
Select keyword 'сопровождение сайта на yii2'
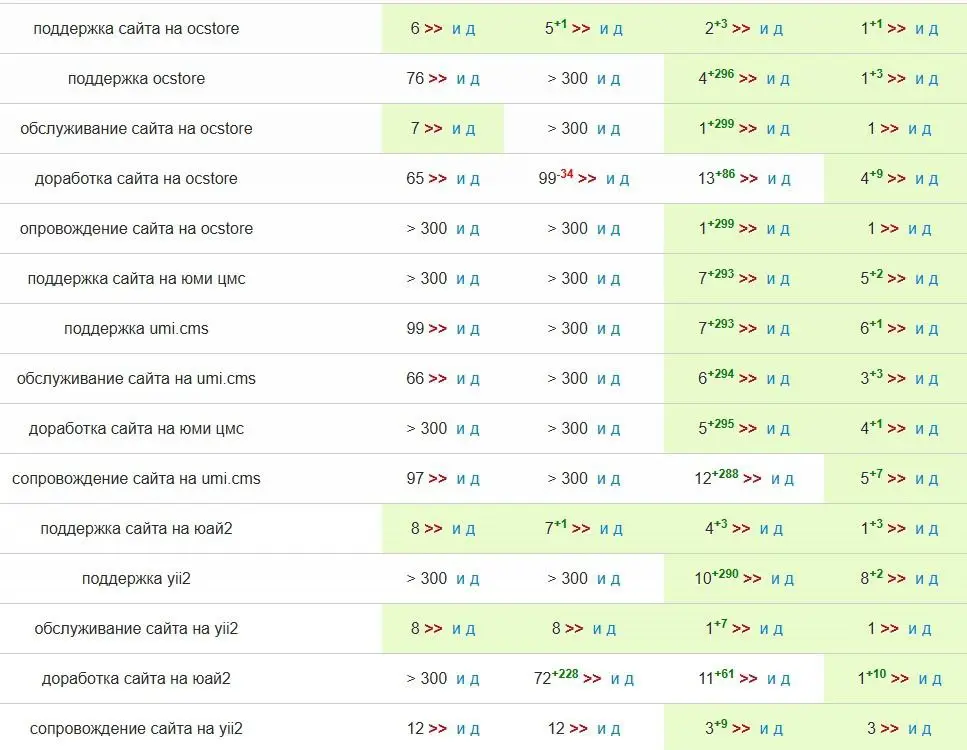coord(136,728)
